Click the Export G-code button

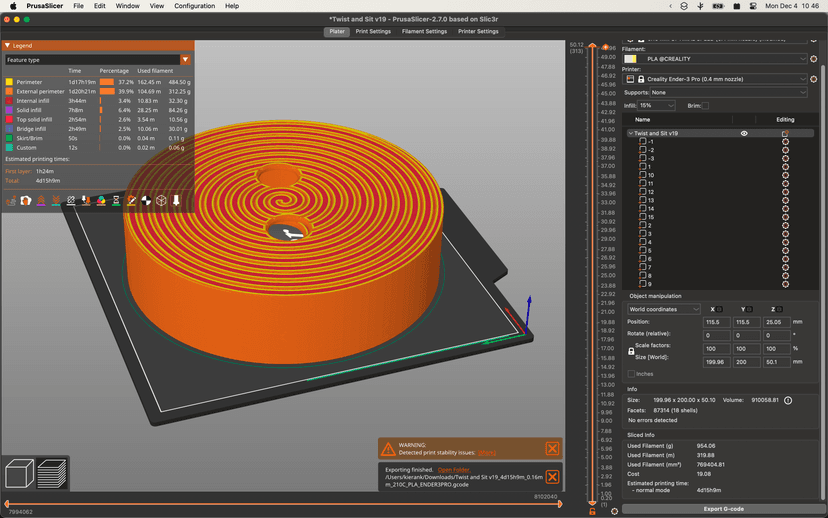[x=724, y=509]
